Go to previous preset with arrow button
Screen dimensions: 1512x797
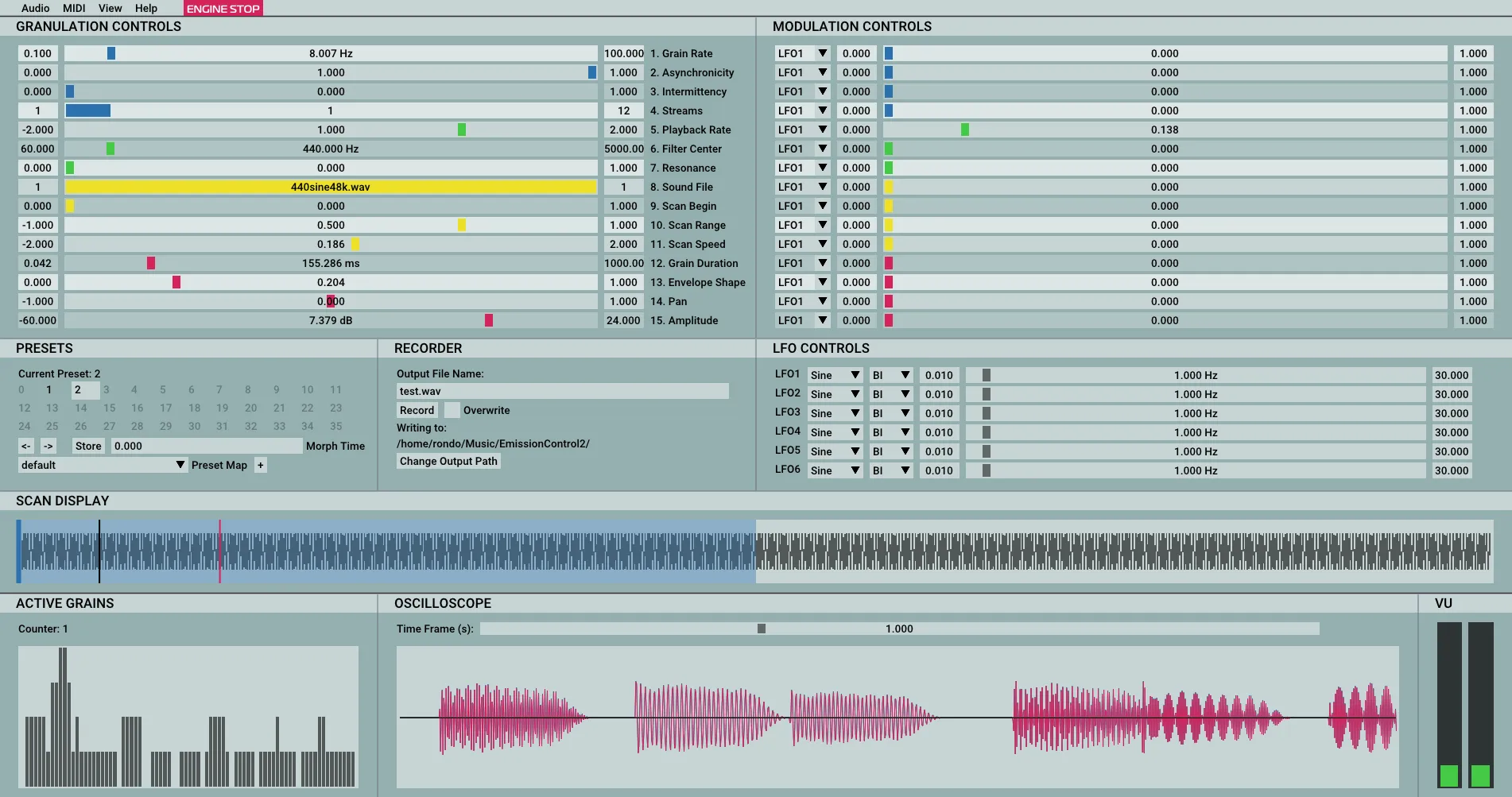[26, 446]
